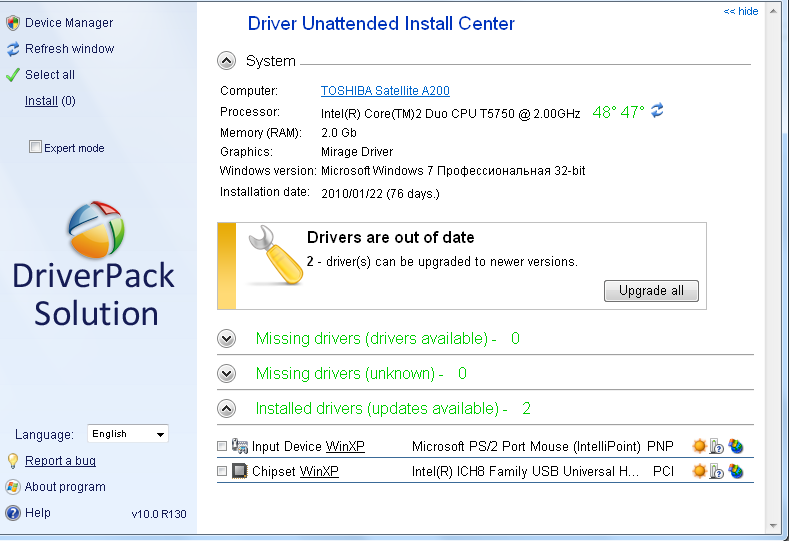Click the 2.0 Gb memory value

339,133
